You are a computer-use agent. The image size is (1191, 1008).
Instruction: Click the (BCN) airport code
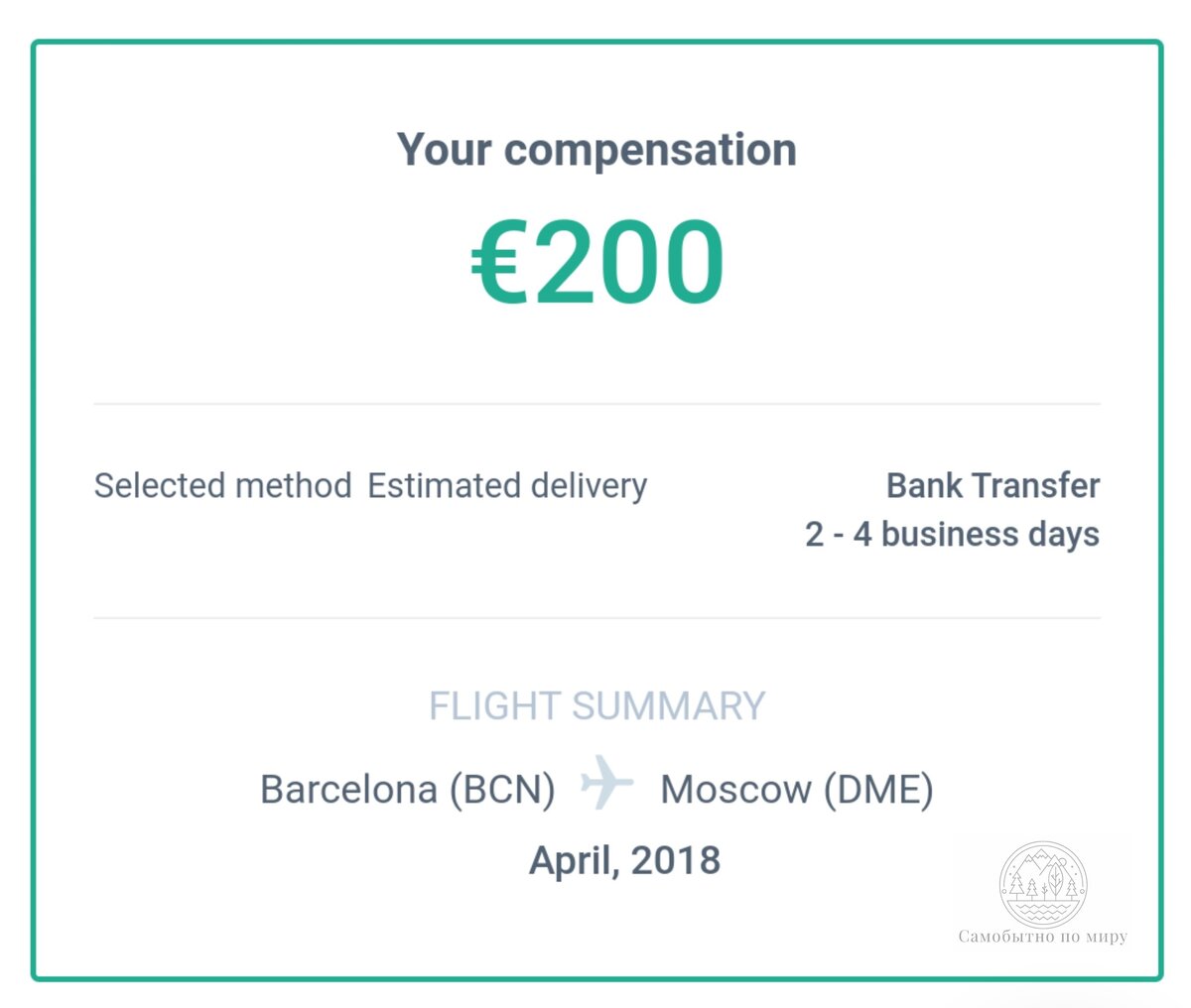(502, 790)
